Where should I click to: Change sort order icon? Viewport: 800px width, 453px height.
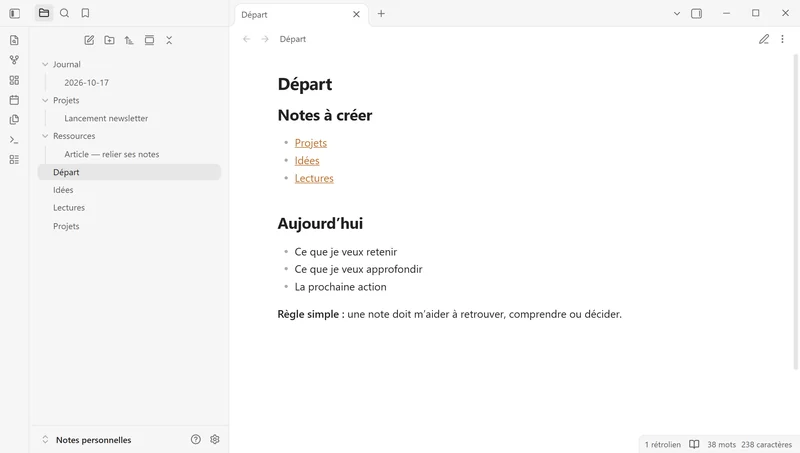tap(129, 40)
